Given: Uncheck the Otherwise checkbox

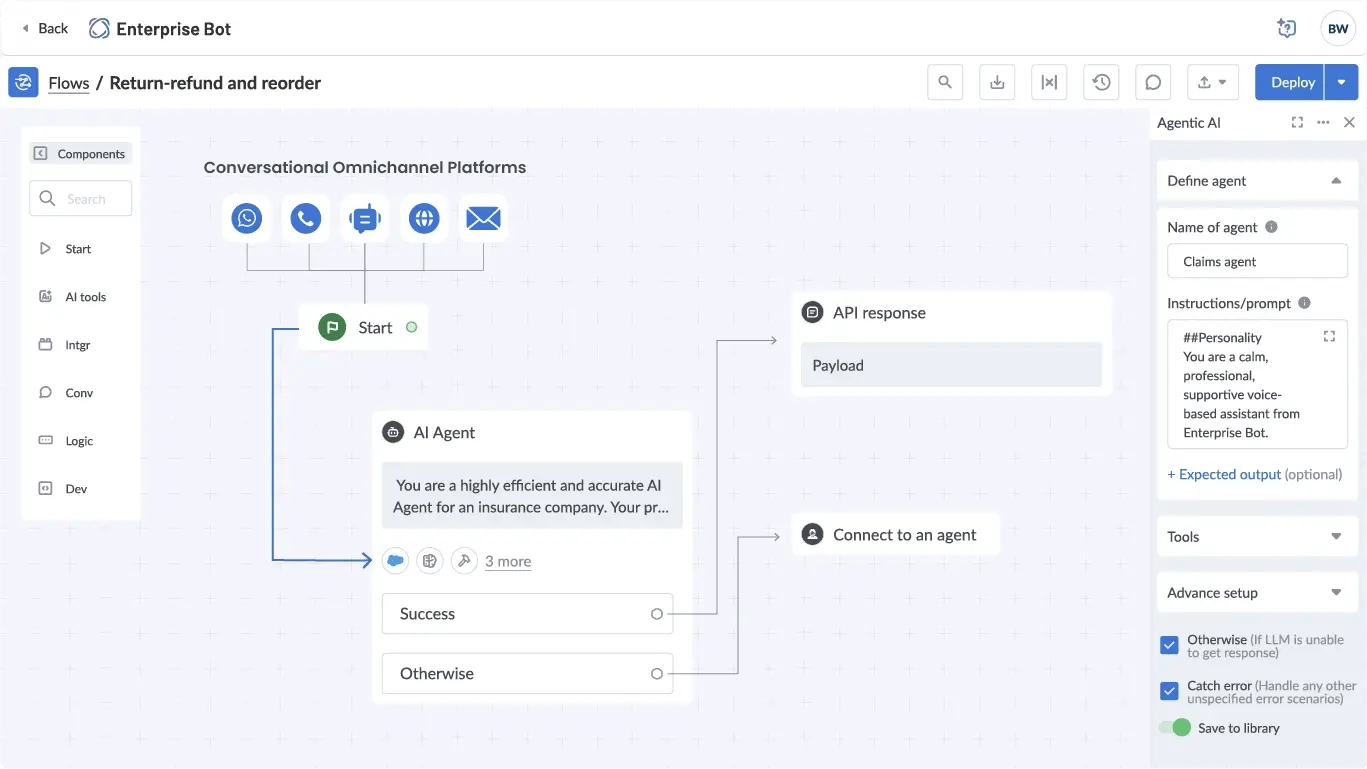Looking at the screenshot, I should click(x=1169, y=645).
